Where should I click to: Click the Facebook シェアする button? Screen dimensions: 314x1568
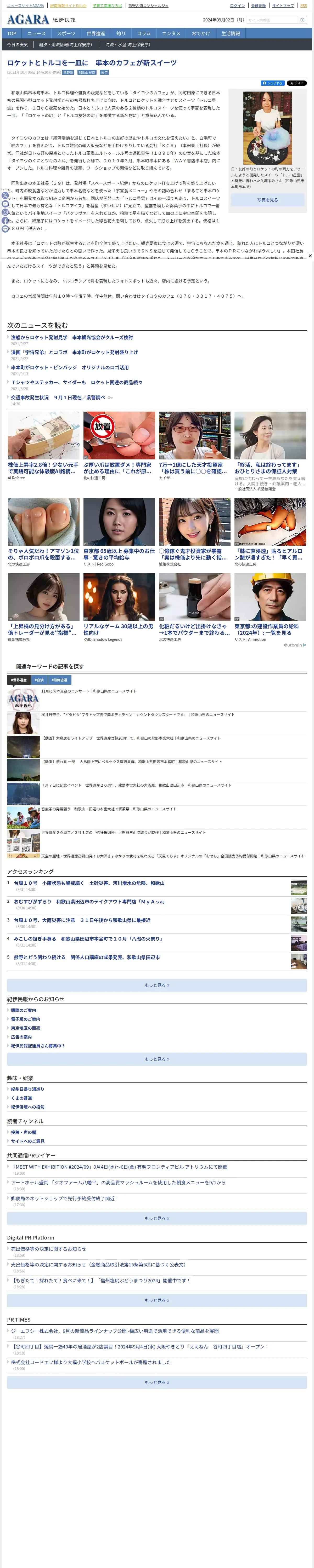[273, 83]
